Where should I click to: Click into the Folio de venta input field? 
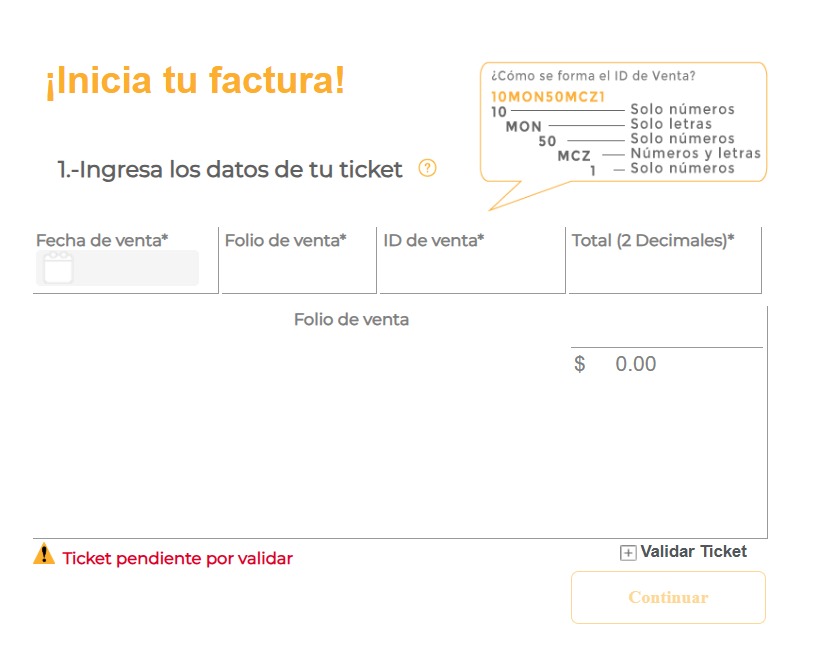(x=299, y=271)
